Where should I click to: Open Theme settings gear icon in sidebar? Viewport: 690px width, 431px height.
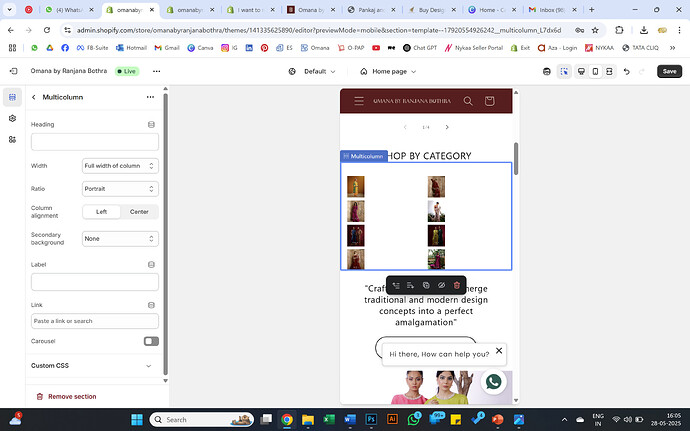(12, 118)
